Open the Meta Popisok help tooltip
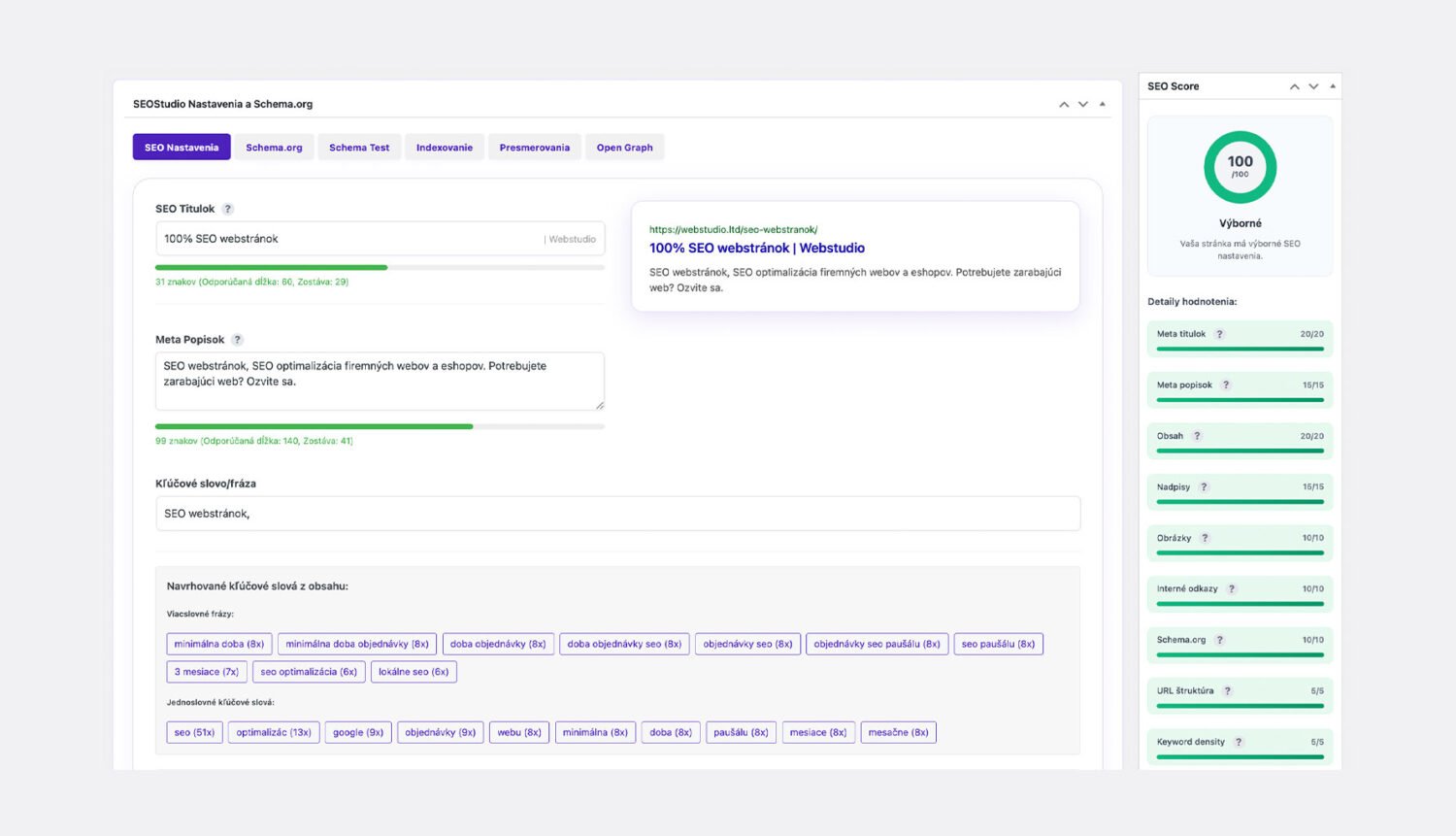The width and height of the screenshot is (1456, 836). (x=236, y=340)
